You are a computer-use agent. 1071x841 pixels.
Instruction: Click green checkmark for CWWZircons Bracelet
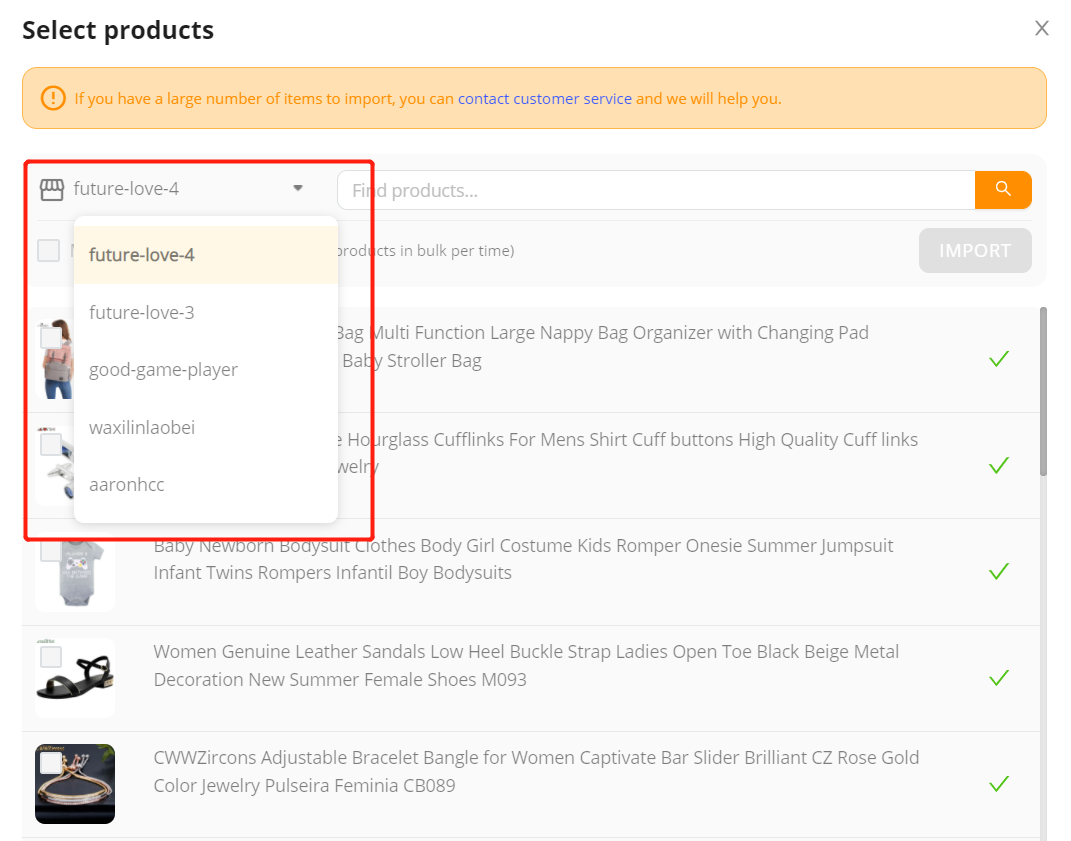click(999, 784)
